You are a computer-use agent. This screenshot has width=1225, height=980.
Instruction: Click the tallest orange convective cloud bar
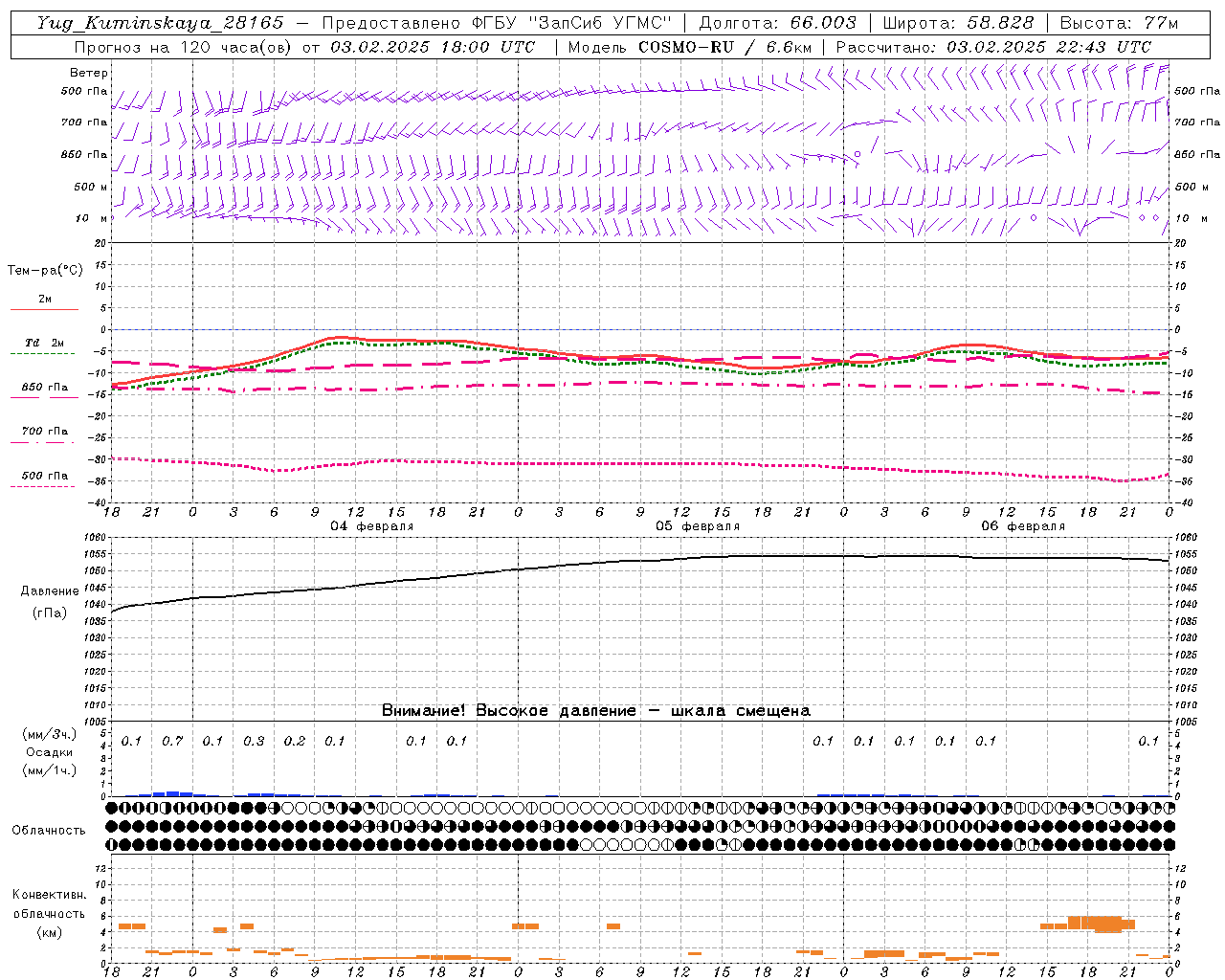(1107, 924)
